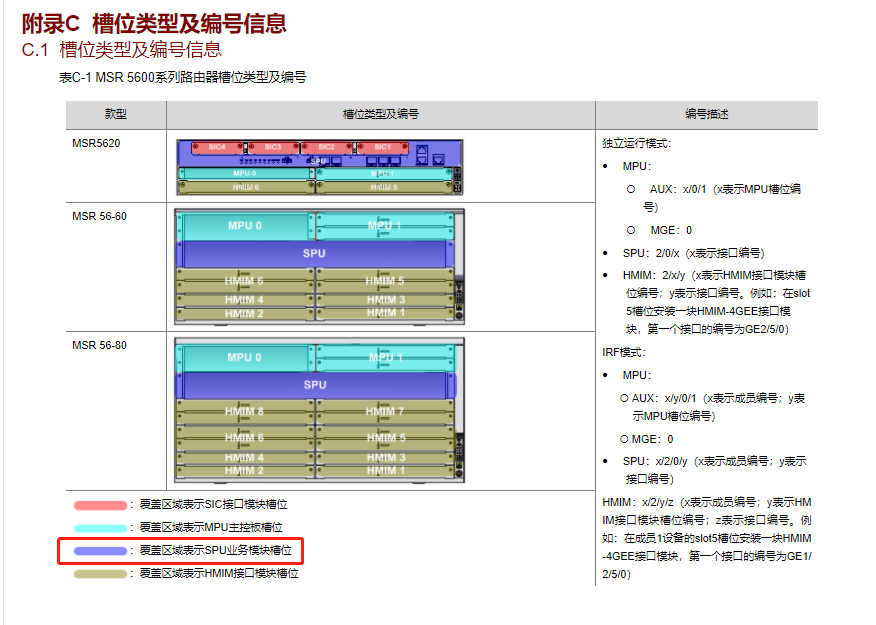Click HMIM 6 slot in MSR 56-80 diagram
Screen dimensions: 876x625
[x=245, y=438]
